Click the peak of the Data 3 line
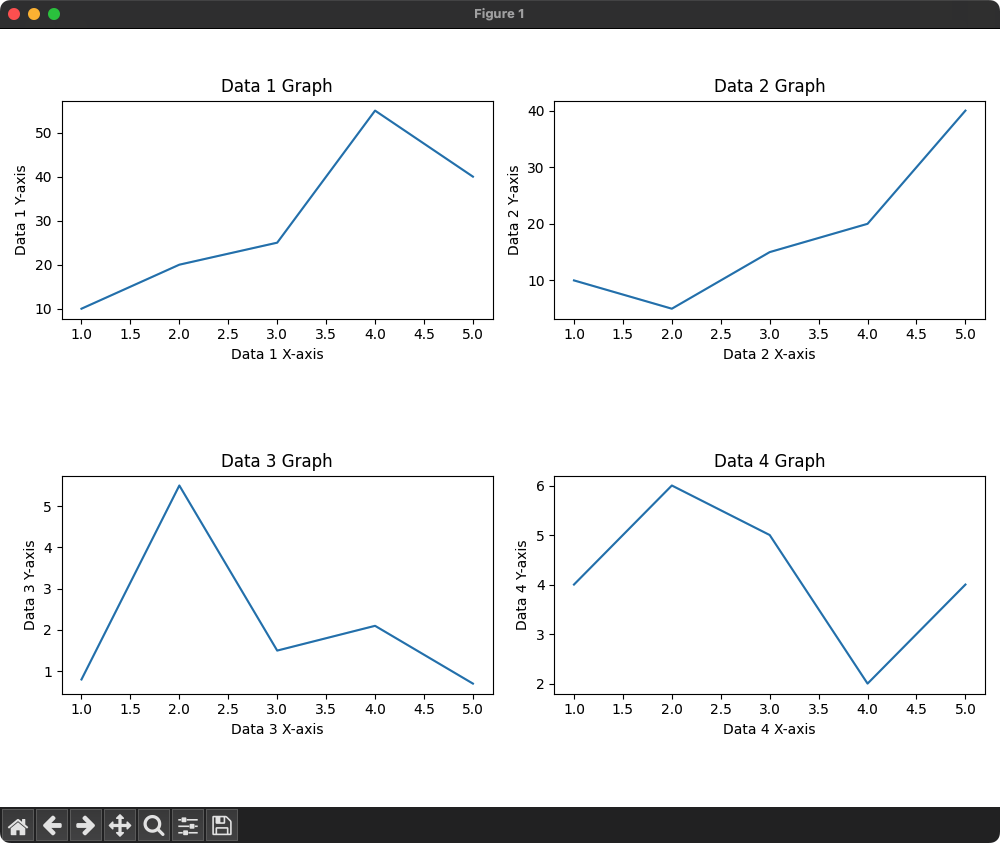 pyautogui.click(x=179, y=486)
